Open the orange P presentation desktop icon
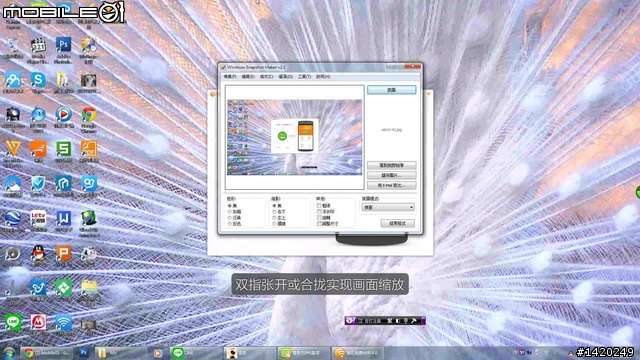 (63, 253)
